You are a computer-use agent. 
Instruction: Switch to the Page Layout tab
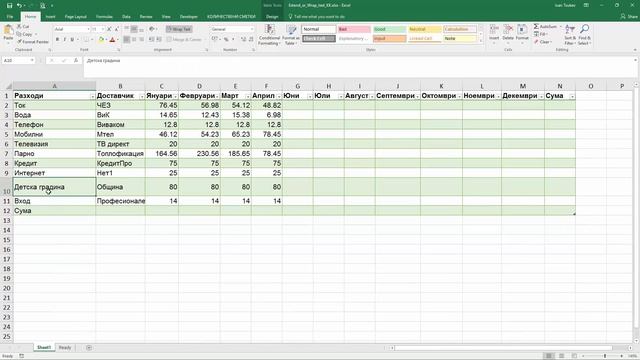tap(76, 17)
